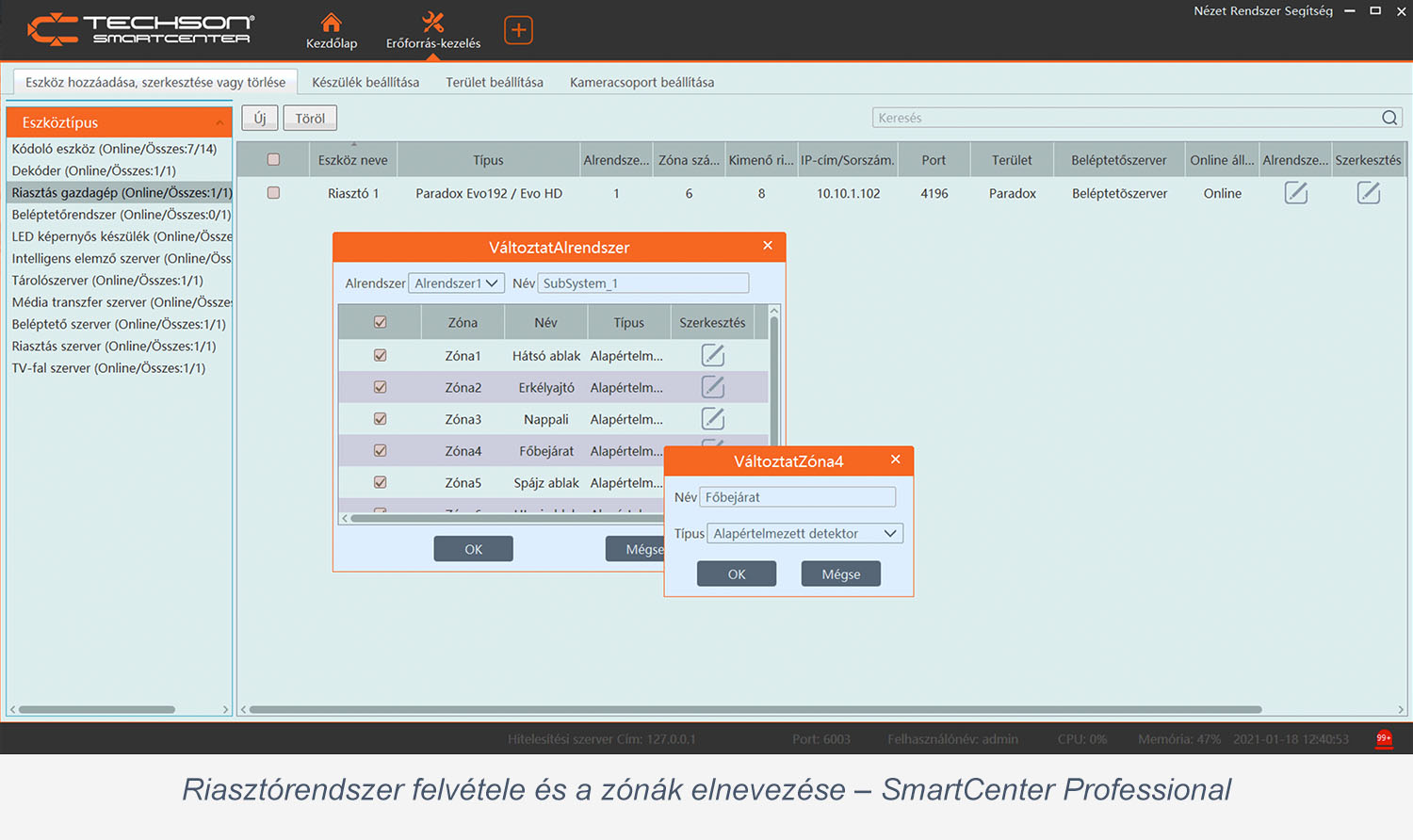Click the orange plus add-tab icon
The height and width of the screenshot is (840, 1413).
518,30
